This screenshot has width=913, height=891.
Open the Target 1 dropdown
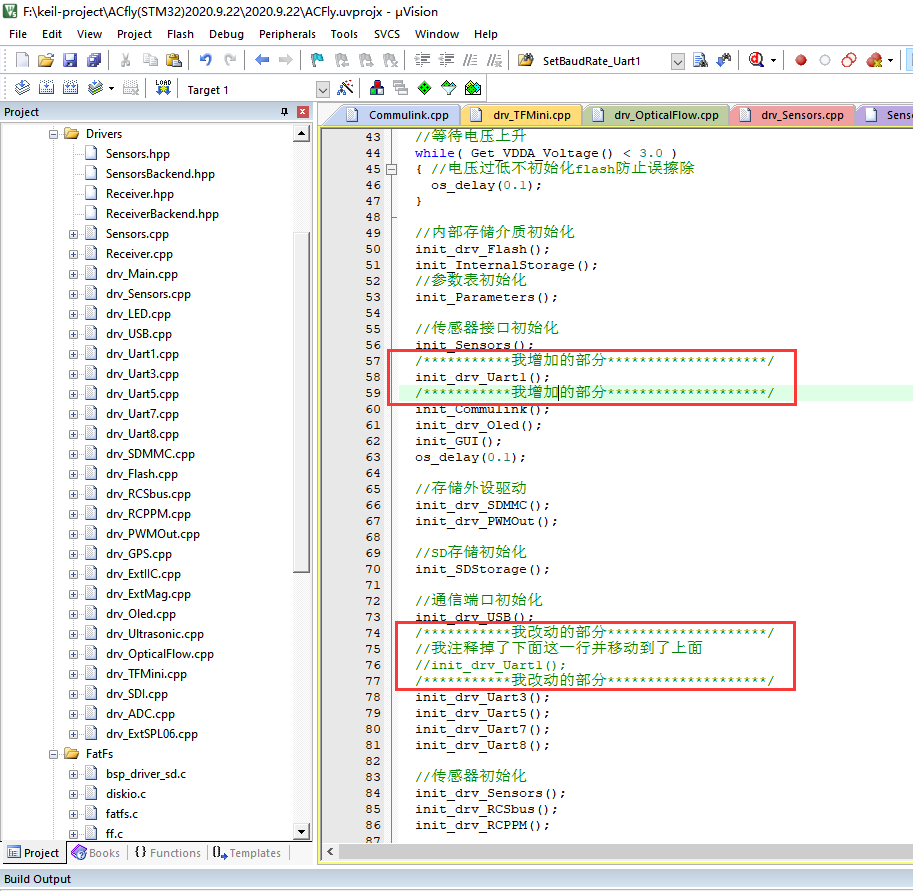coord(323,90)
